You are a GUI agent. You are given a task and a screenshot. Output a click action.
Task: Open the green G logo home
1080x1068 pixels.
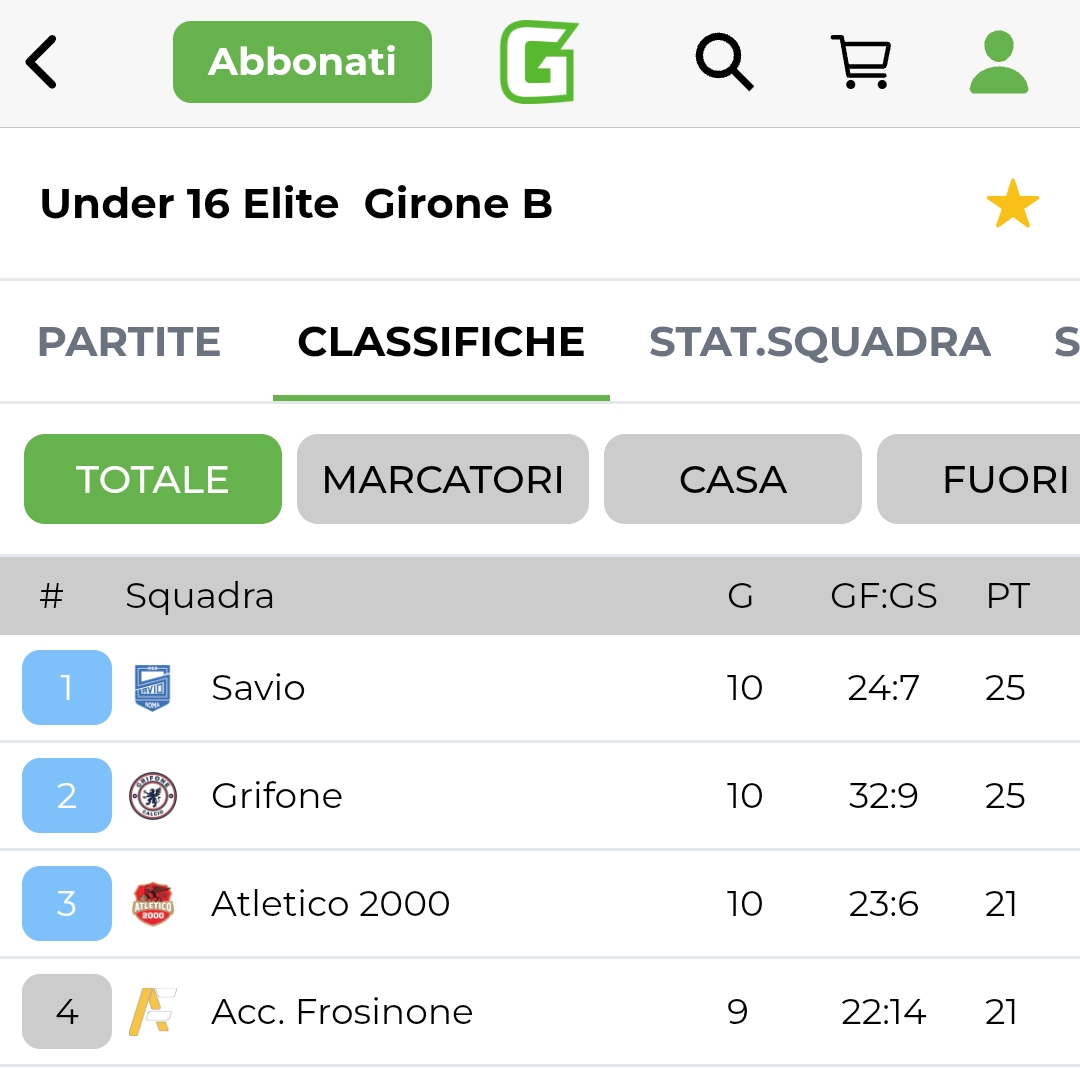[539, 62]
